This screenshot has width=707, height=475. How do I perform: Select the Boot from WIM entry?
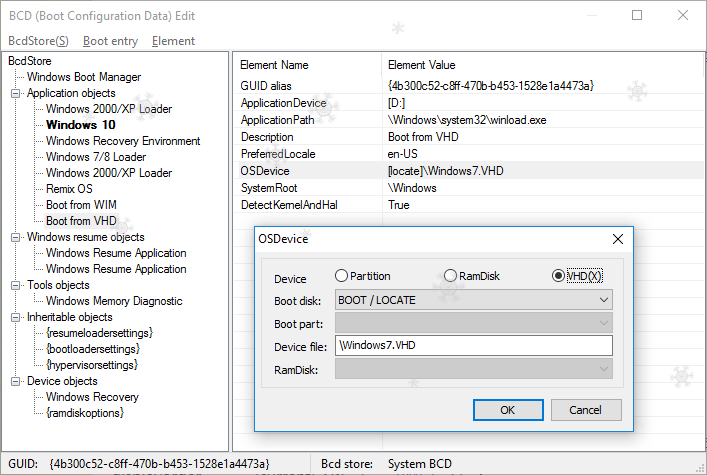(x=81, y=205)
